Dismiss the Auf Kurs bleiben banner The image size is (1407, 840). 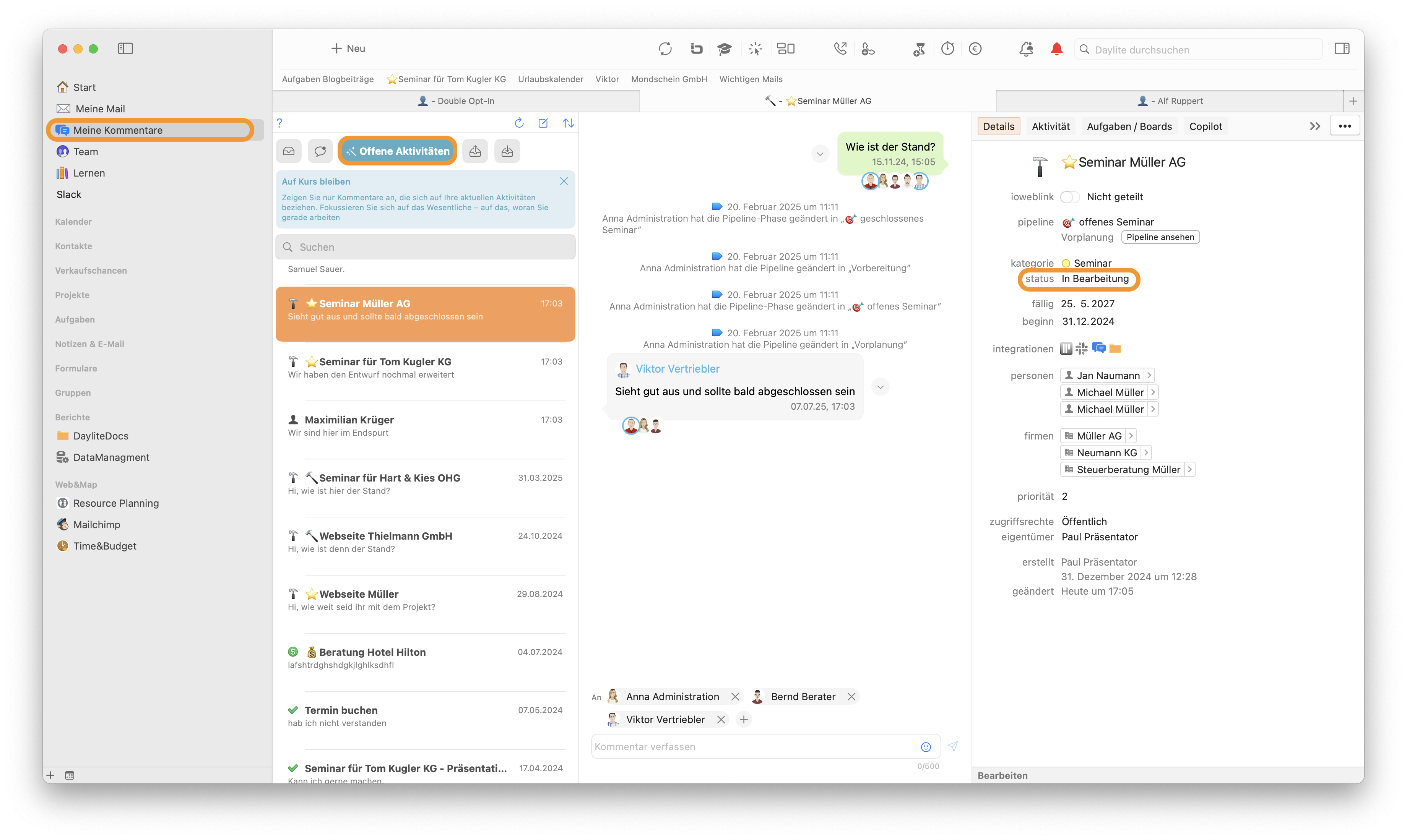point(563,181)
